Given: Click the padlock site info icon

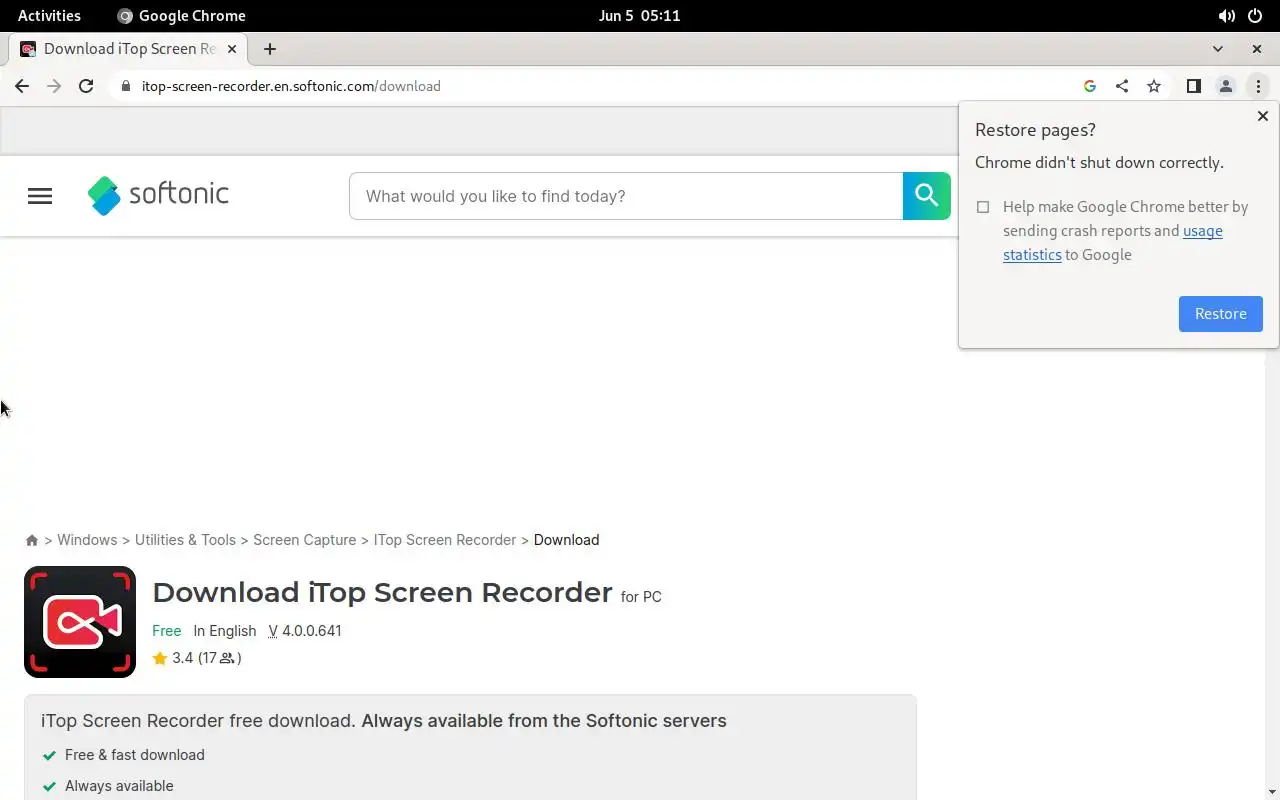Looking at the screenshot, I should coord(125,86).
